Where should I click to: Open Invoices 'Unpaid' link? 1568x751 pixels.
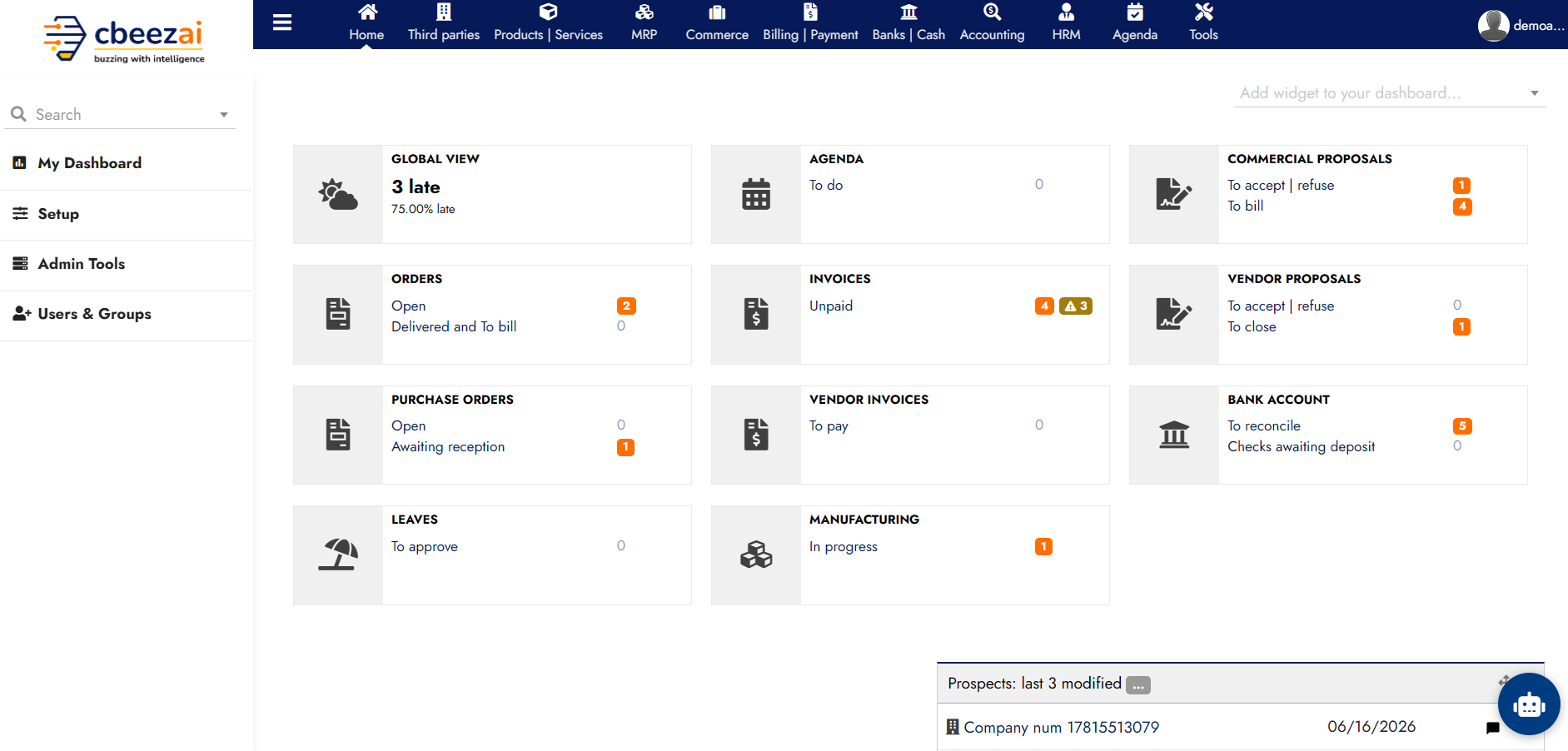[x=831, y=306]
